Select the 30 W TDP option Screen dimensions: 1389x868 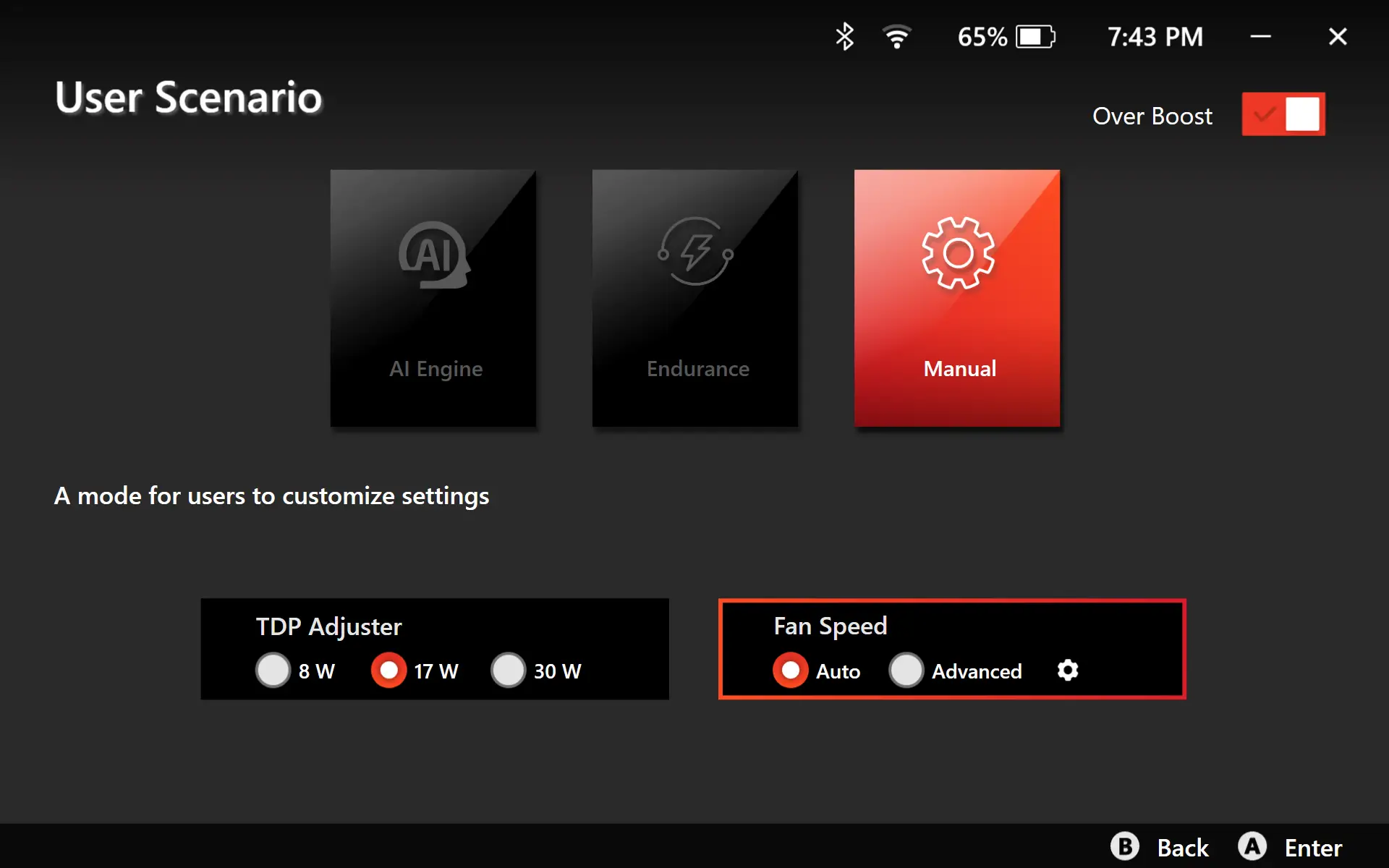pos(509,671)
